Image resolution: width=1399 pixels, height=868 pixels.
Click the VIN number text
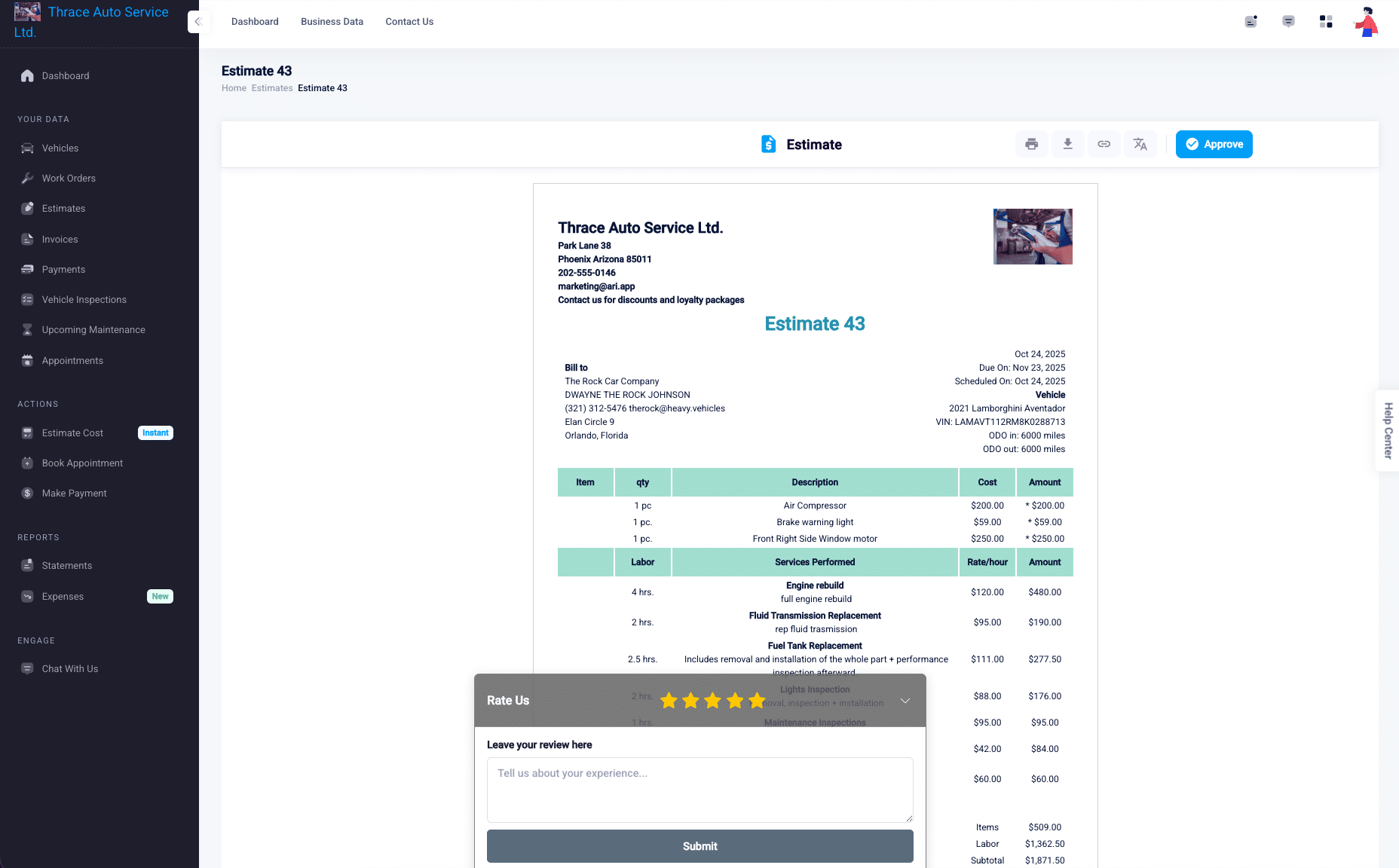tap(1000, 422)
